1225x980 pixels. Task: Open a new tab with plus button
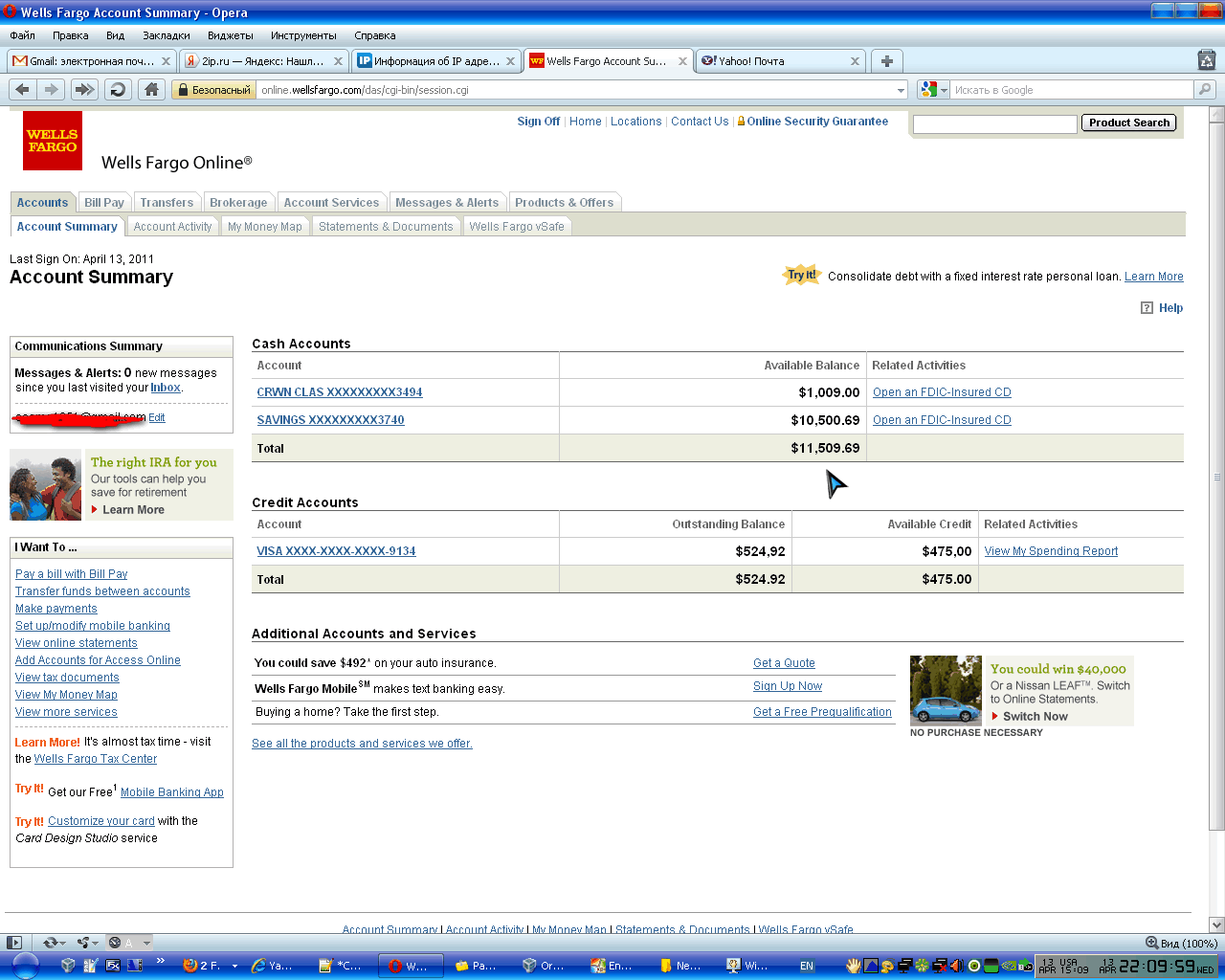point(887,60)
